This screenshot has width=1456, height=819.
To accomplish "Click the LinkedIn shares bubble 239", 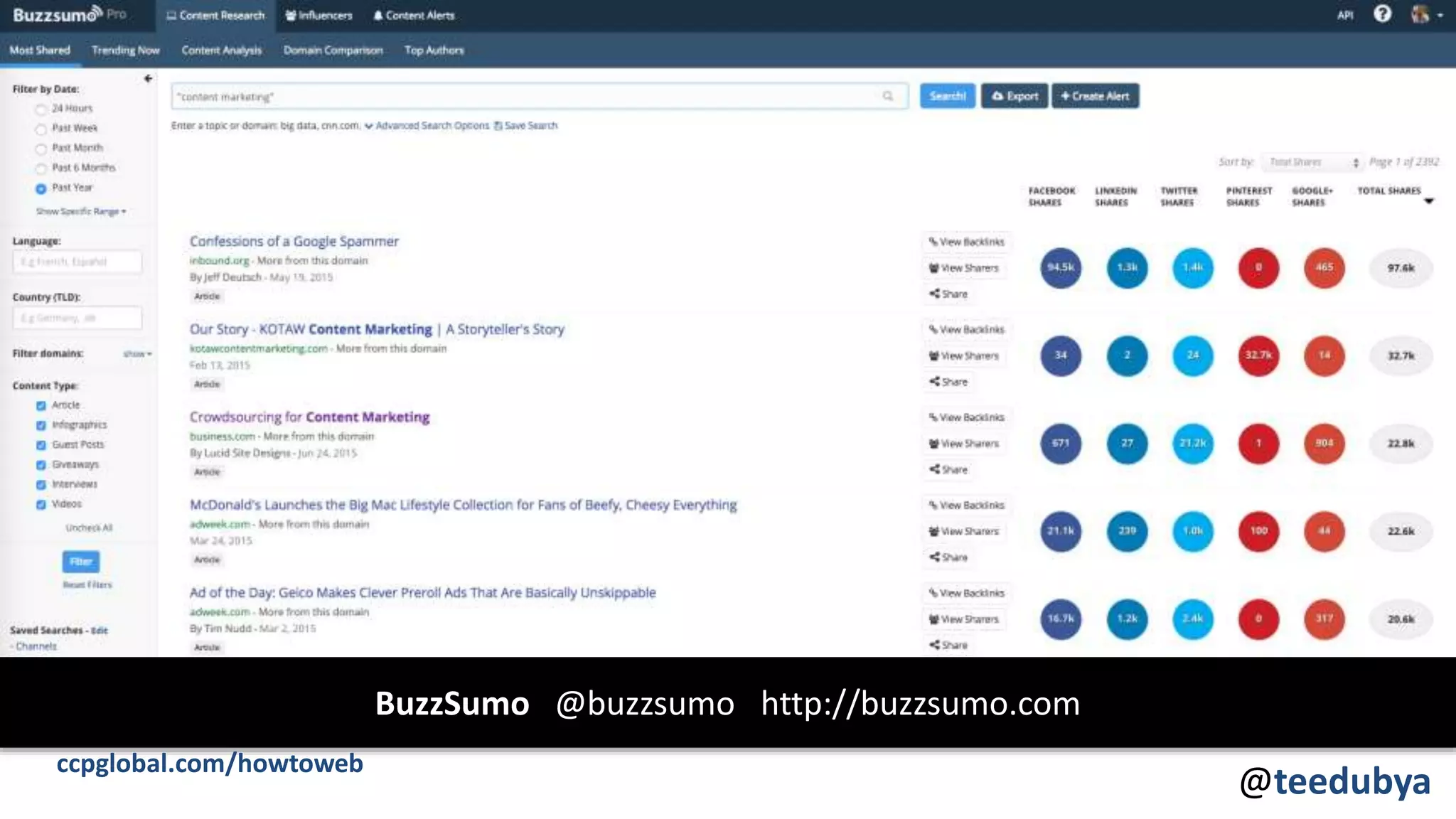I will [x=1127, y=530].
